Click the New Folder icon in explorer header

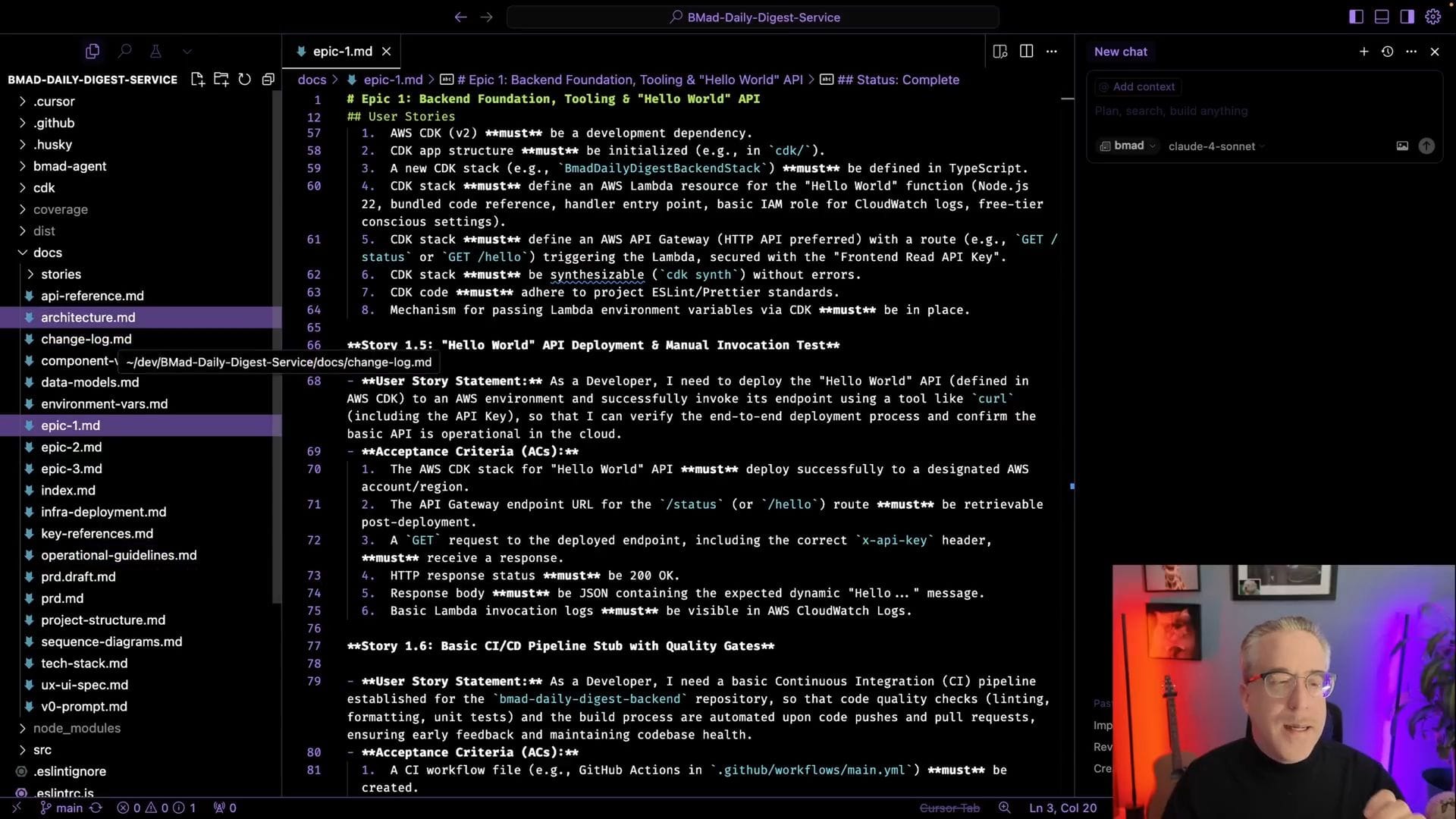(221, 80)
